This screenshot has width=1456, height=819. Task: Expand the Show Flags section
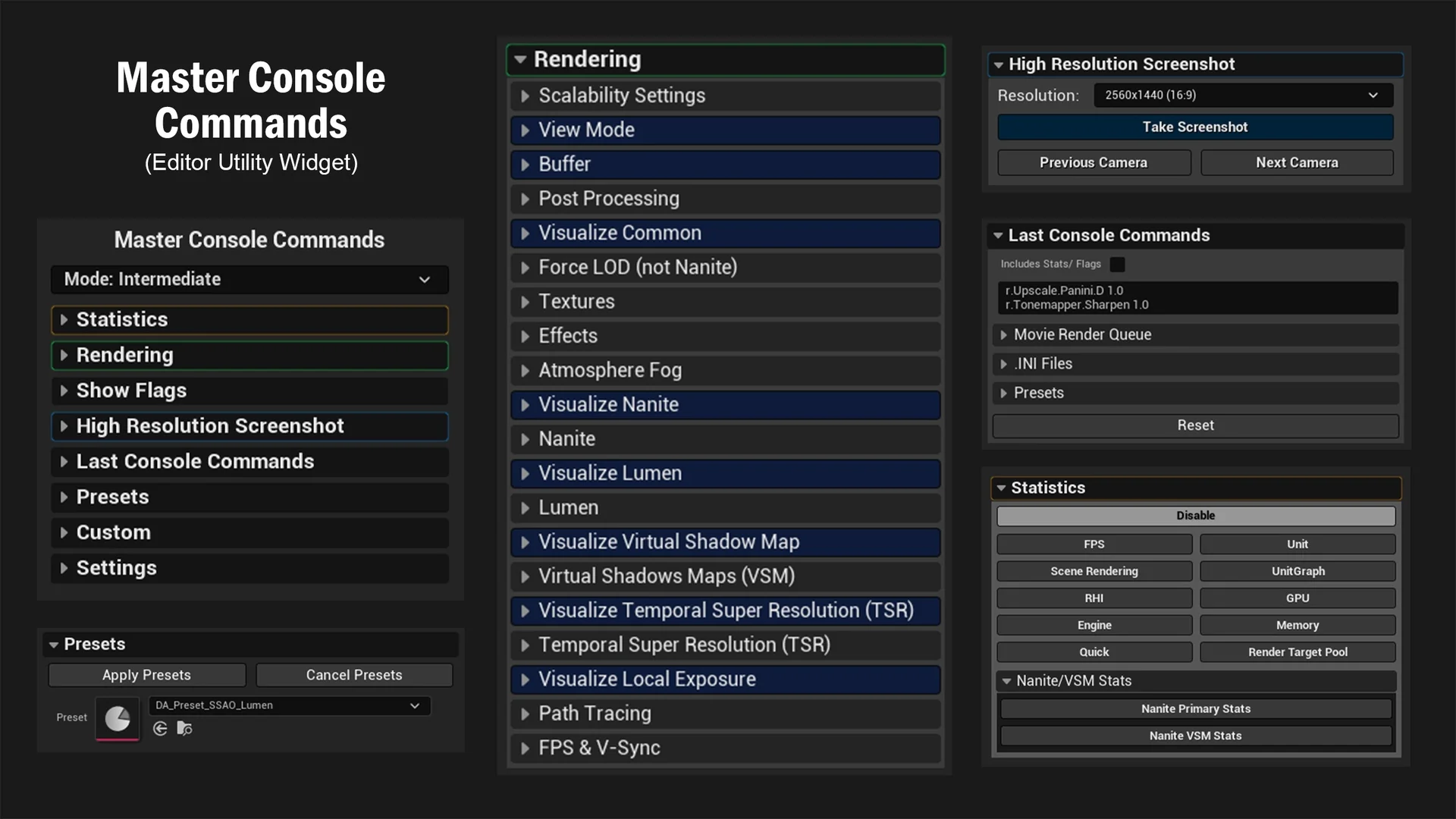click(249, 391)
